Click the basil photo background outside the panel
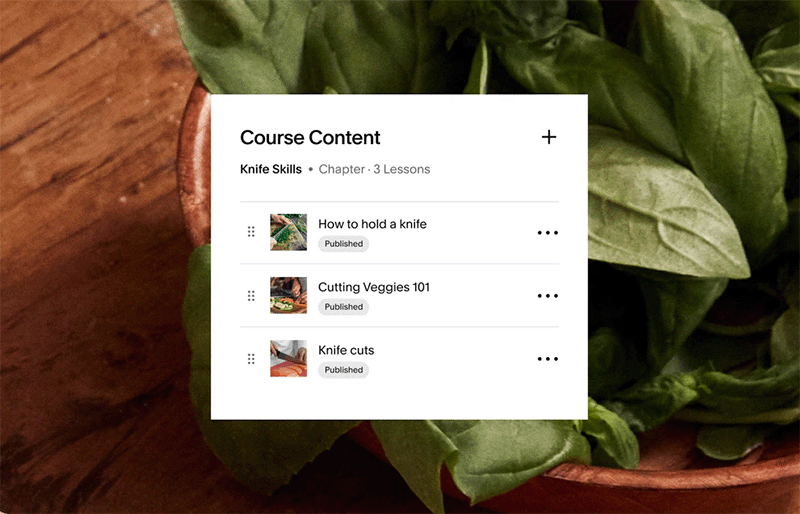The image size is (800, 514). (689, 204)
